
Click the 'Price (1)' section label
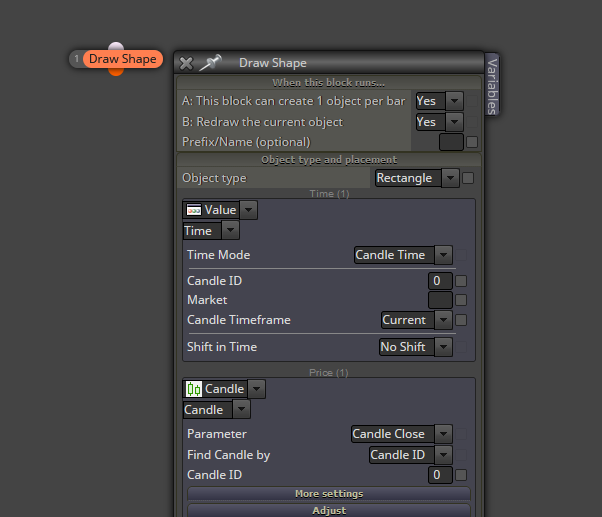pyautogui.click(x=329, y=373)
